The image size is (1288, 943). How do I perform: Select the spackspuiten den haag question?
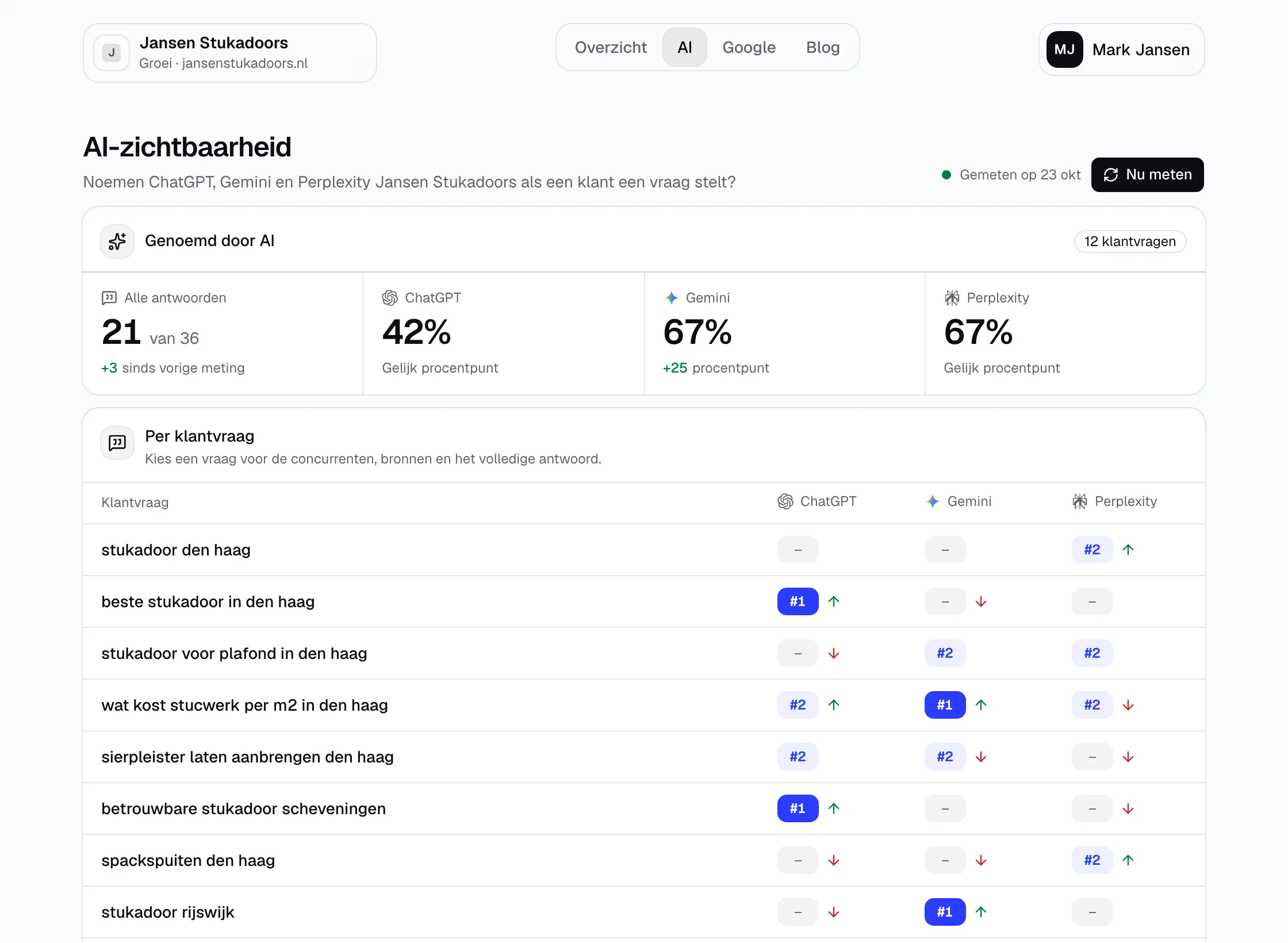point(644,860)
